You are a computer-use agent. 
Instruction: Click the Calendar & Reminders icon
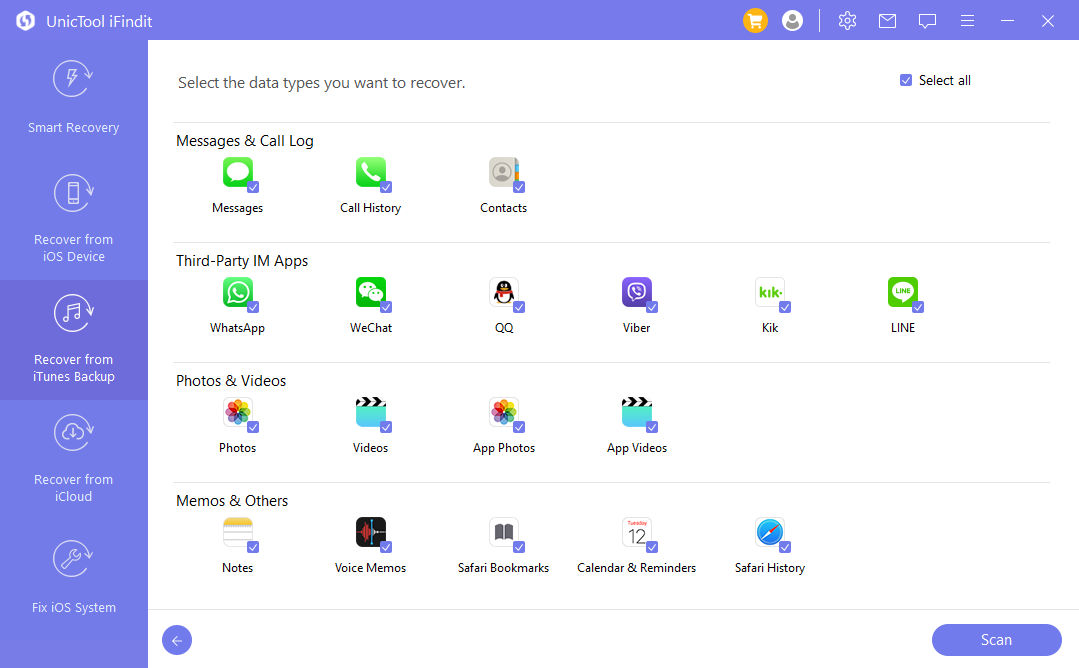point(637,532)
